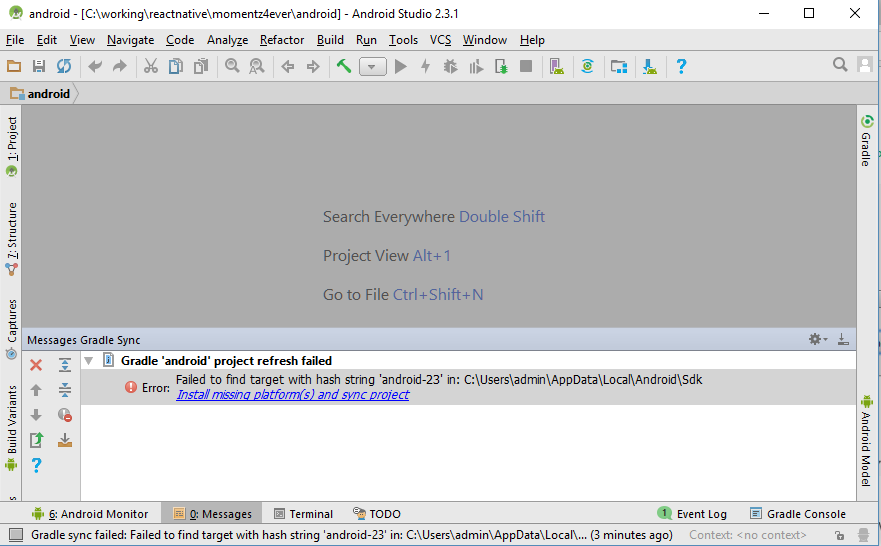Viewport: 881px width, 546px height.
Task: Open the VCS menu
Action: 440,40
